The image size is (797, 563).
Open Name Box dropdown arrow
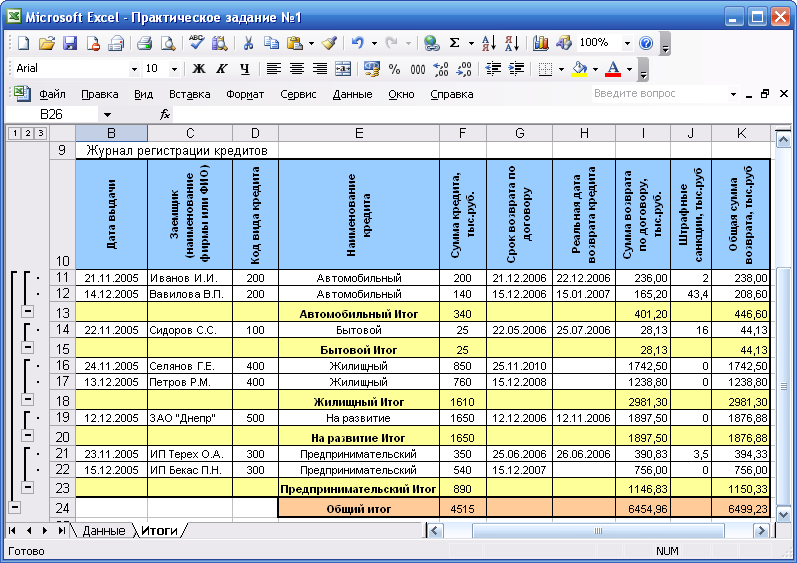click(107, 115)
